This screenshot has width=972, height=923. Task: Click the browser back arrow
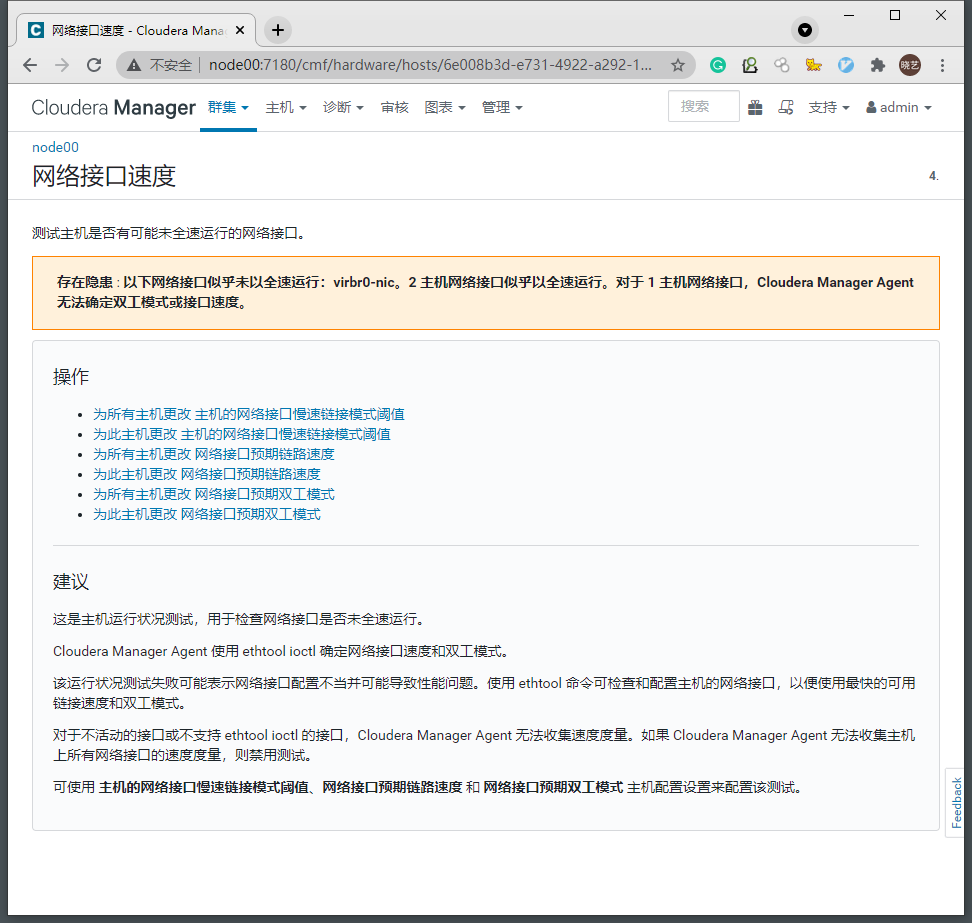[30, 65]
